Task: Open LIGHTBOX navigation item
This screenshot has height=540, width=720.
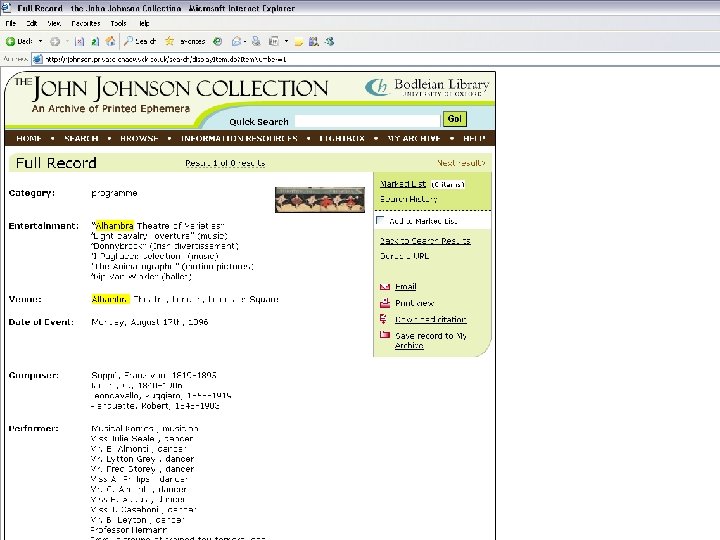Action: (x=342, y=138)
